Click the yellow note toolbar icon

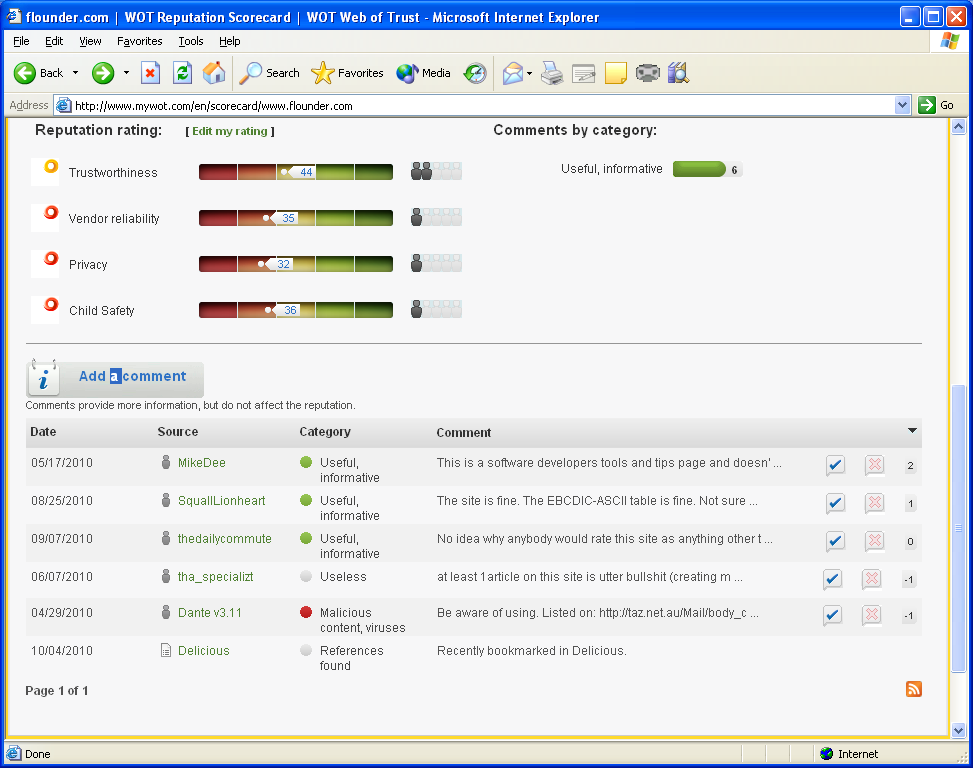pos(616,73)
